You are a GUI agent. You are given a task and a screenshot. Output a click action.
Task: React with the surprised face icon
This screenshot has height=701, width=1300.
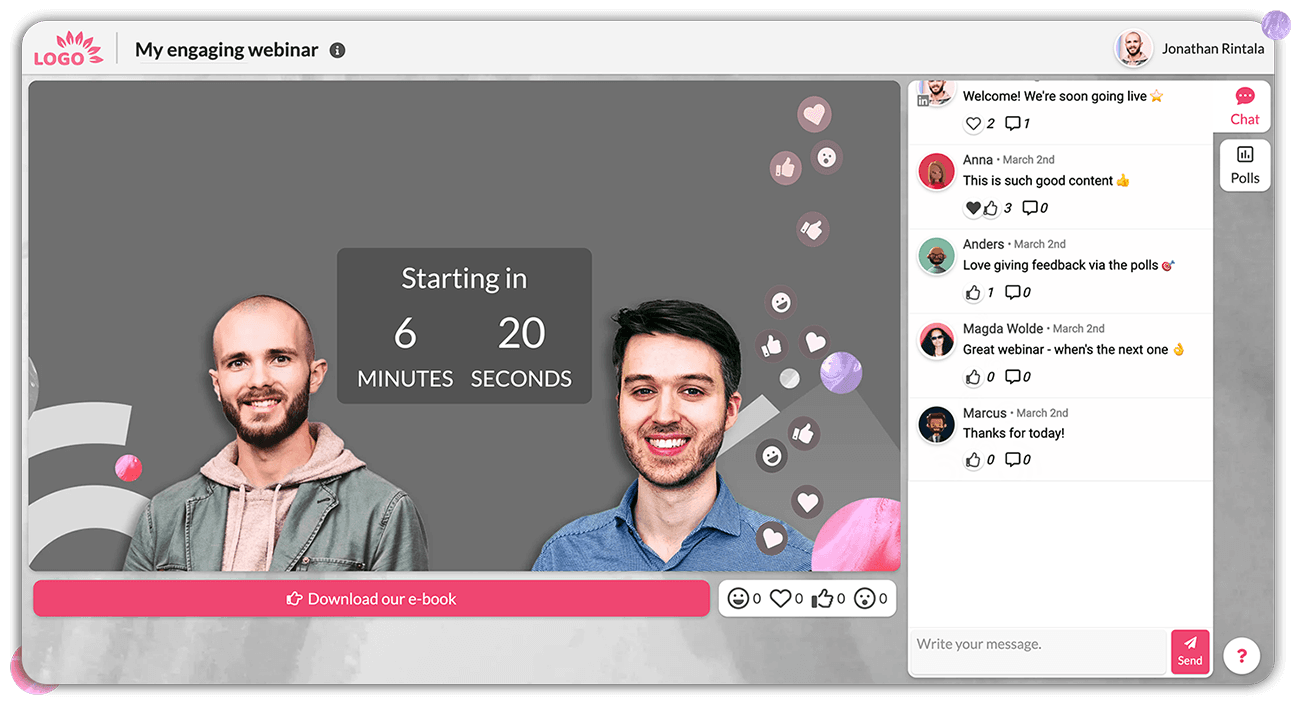coord(864,598)
